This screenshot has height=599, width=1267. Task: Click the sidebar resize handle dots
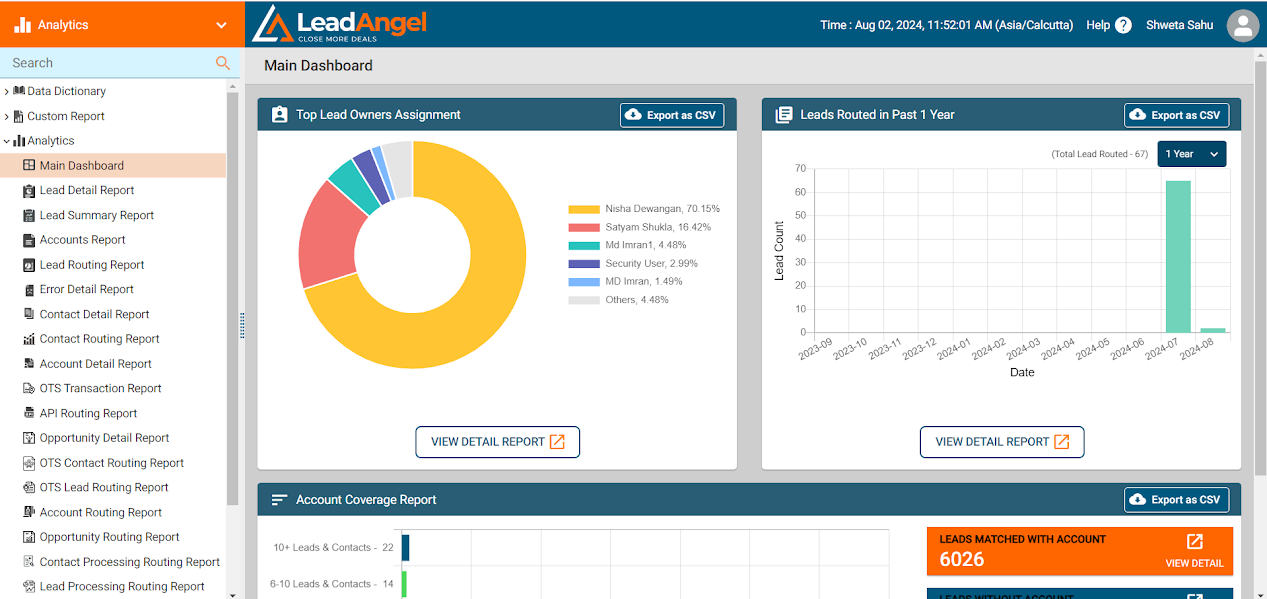click(242, 326)
